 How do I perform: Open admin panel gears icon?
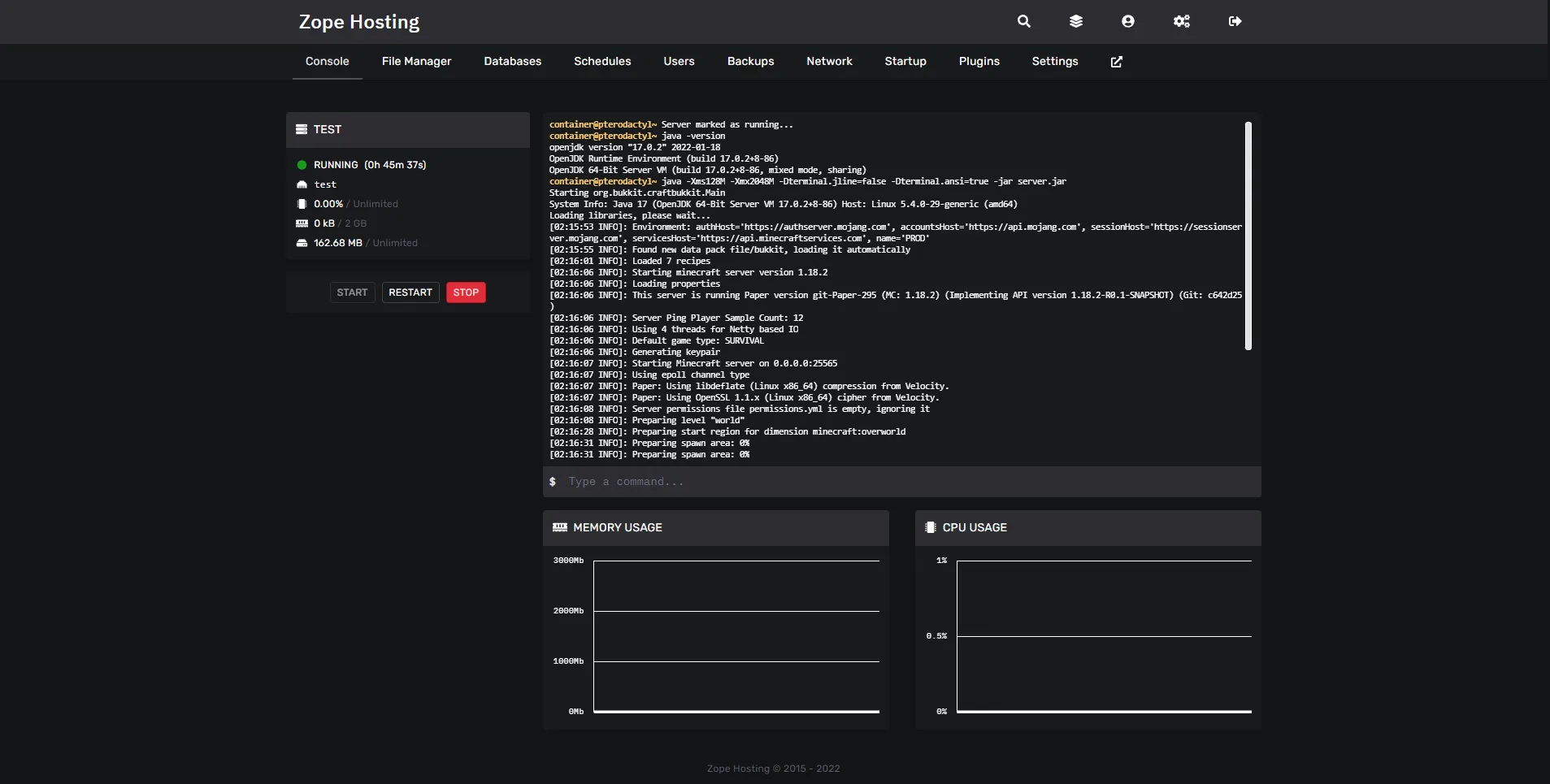point(1181,22)
